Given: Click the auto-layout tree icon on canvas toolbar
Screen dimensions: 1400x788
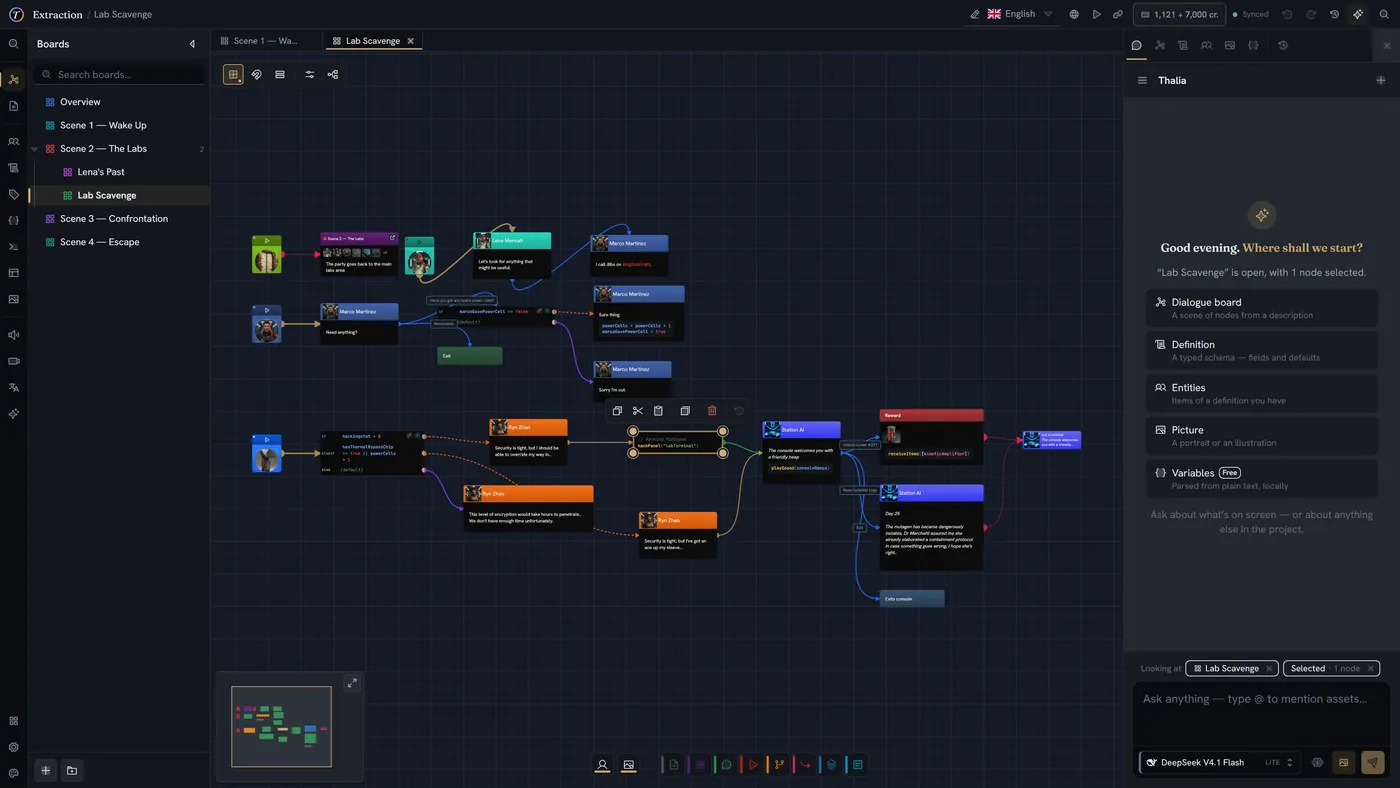Looking at the screenshot, I should [333, 74].
